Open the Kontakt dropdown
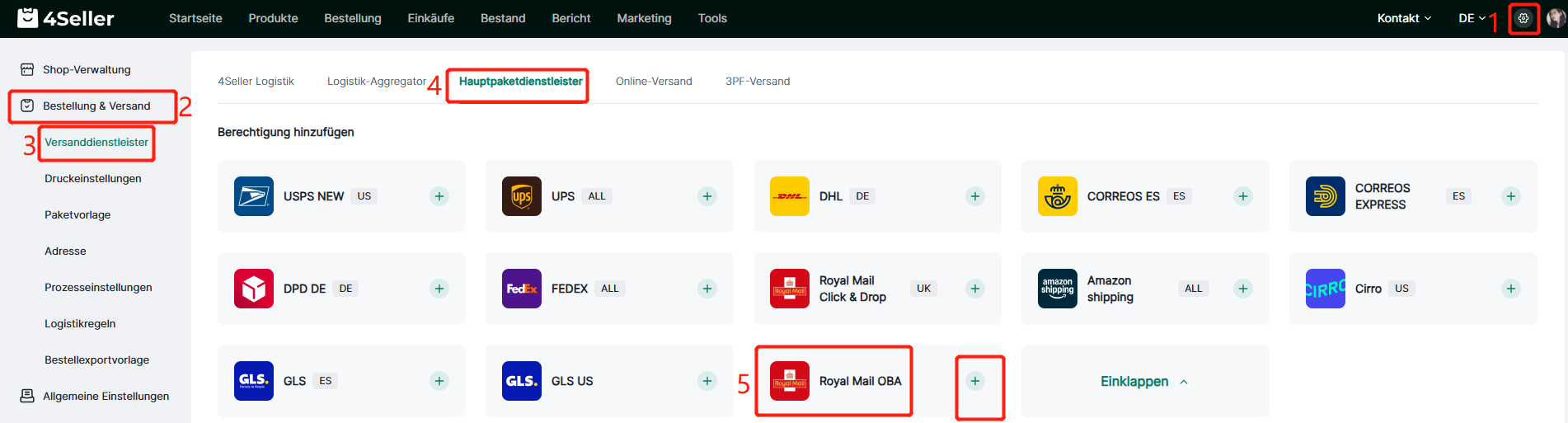The image size is (1568, 423). [x=1404, y=18]
